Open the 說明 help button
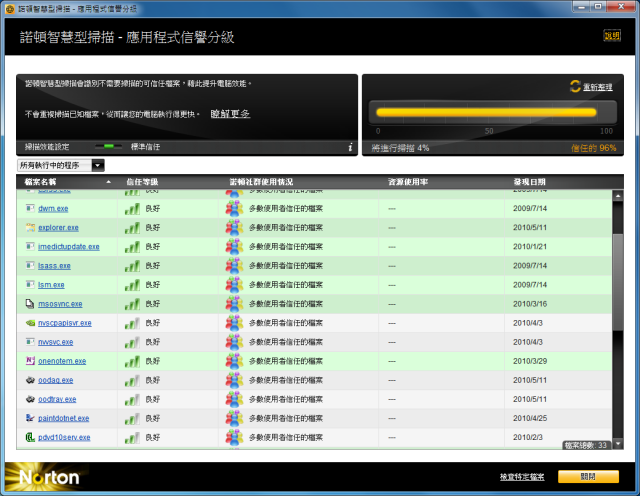Image resolution: width=640 pixels, height=496 pixels. [612, 36]
